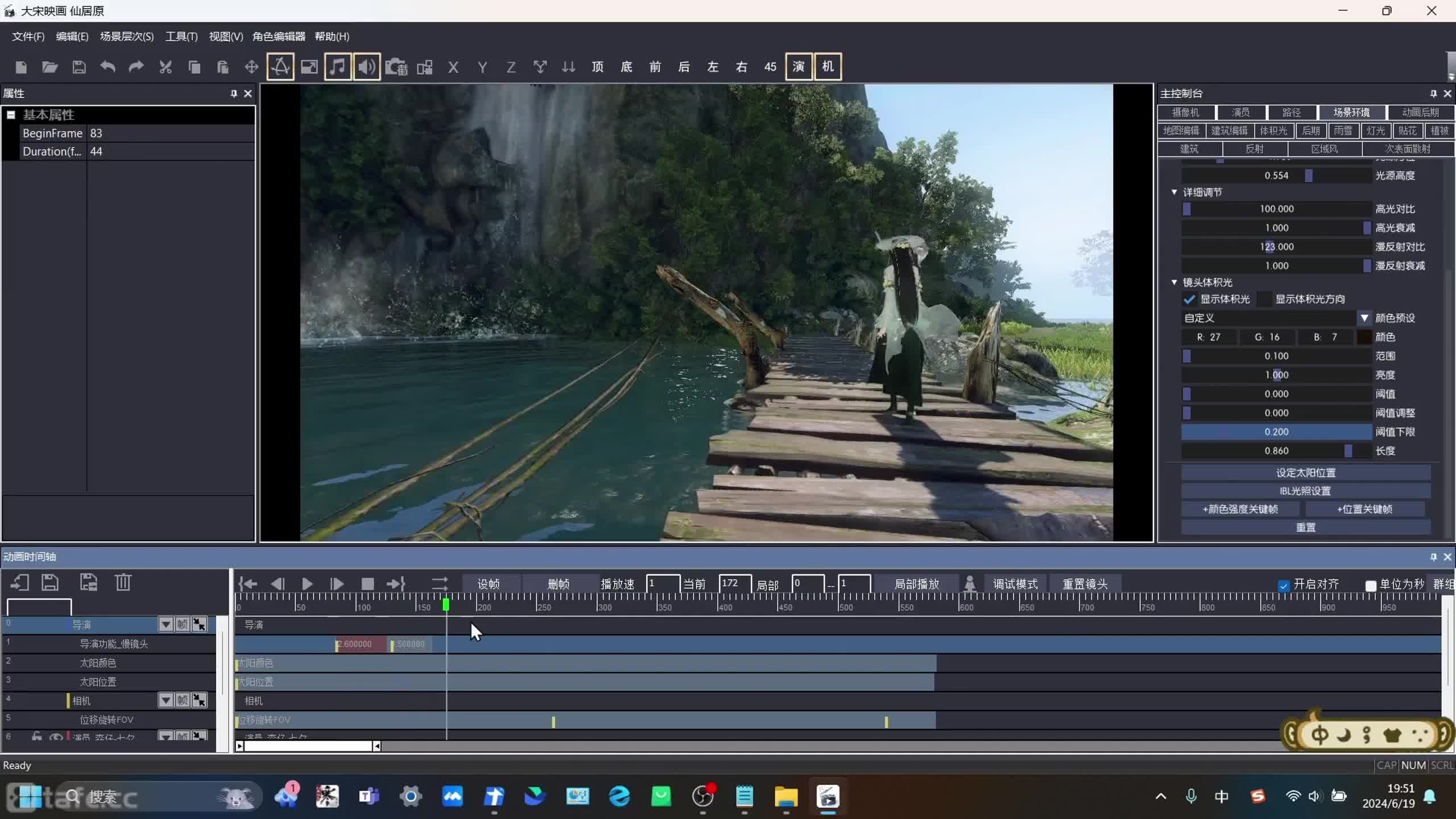Switch to the 顶 (top) view
The width and height of the screenshot is (1456, 819).
[x=598, y=67]
